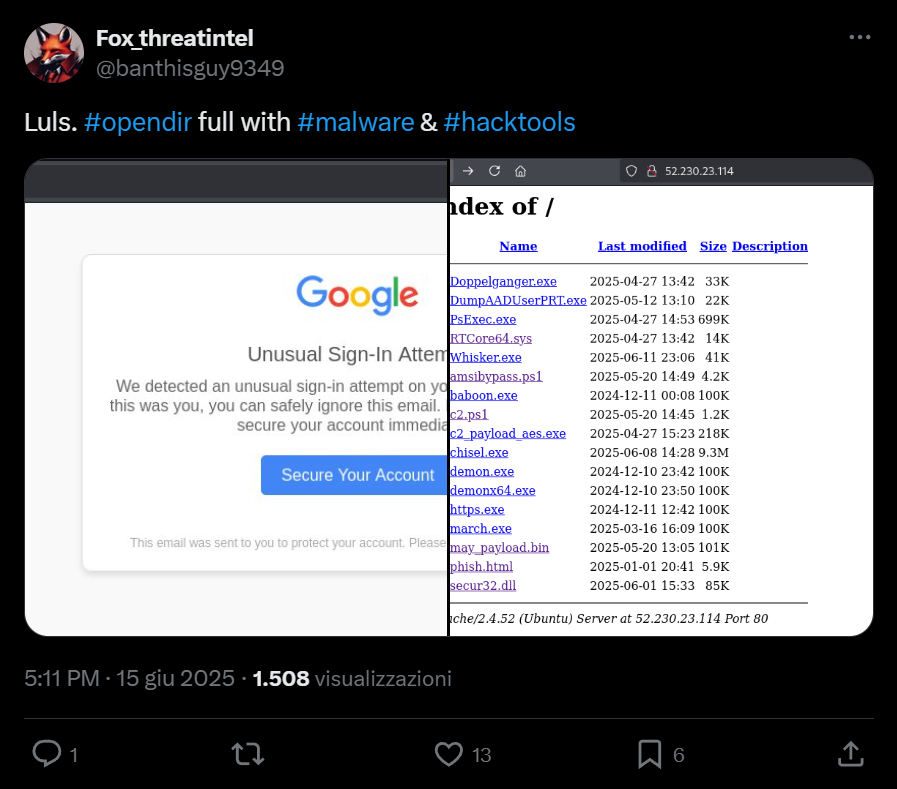Screen dimensions: 897x789
Task: Click the browser home icon in screenshot
Action: pyautogui.click(x=520, y=171)
